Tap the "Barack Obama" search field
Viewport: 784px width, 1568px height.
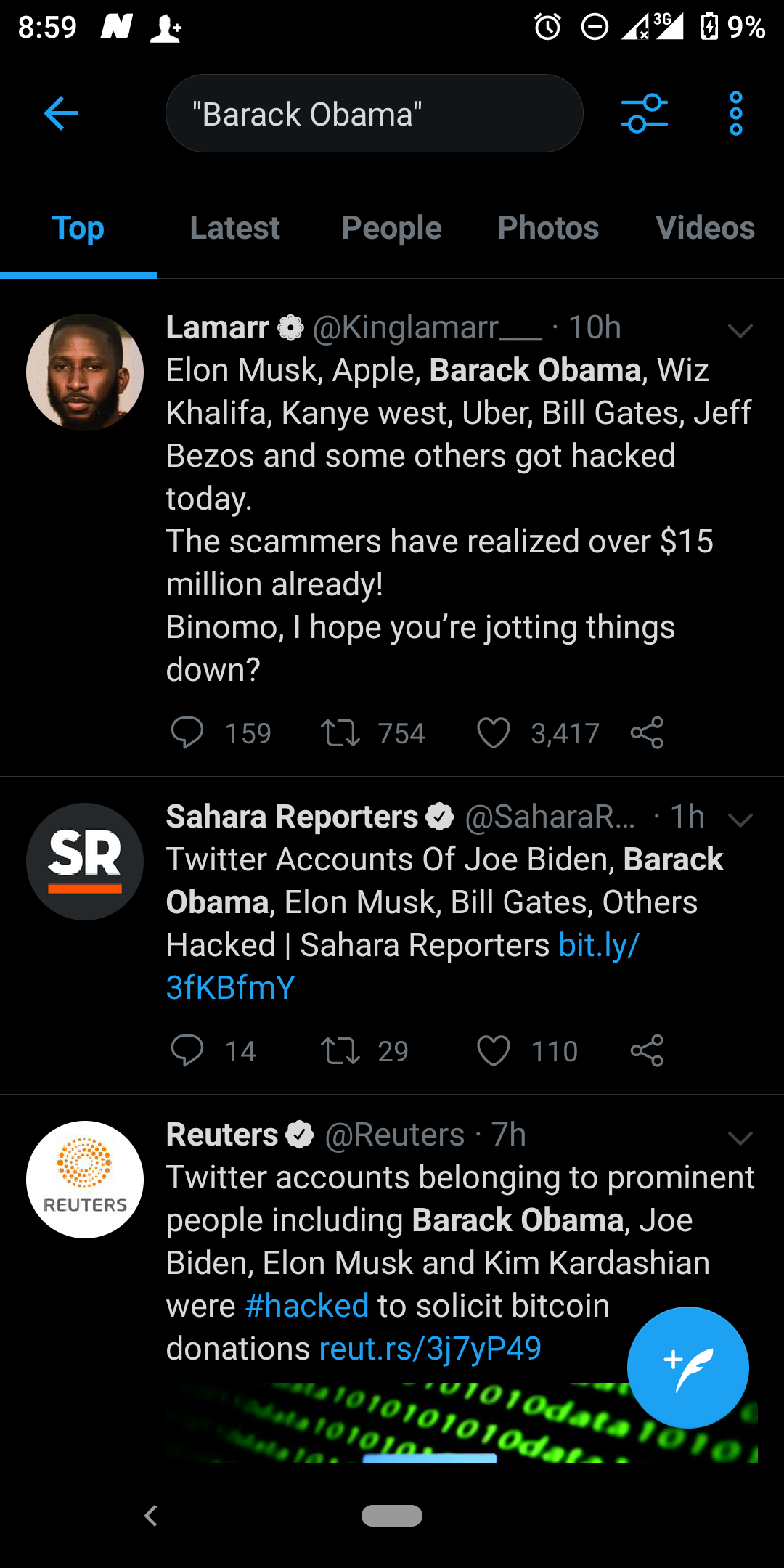tap(374, 114)
